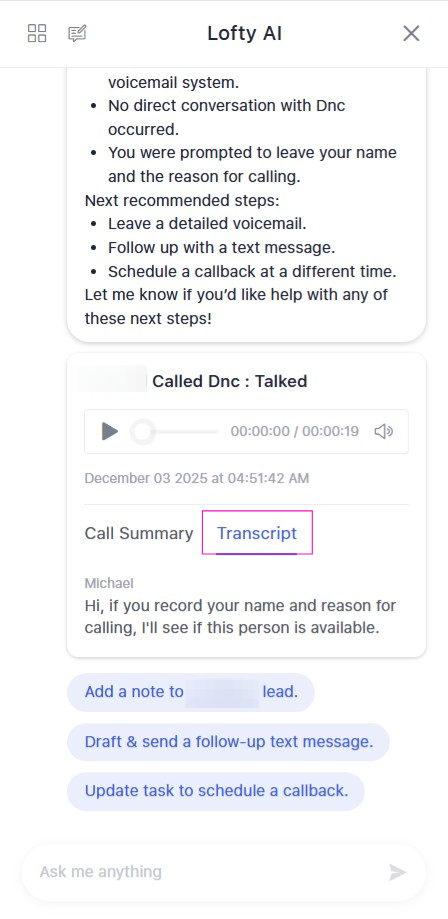Image resolution: width=448 pixels, height=919 pixels.
Task: Open the grid menu icon in header
Action: (x=37, y=33)
